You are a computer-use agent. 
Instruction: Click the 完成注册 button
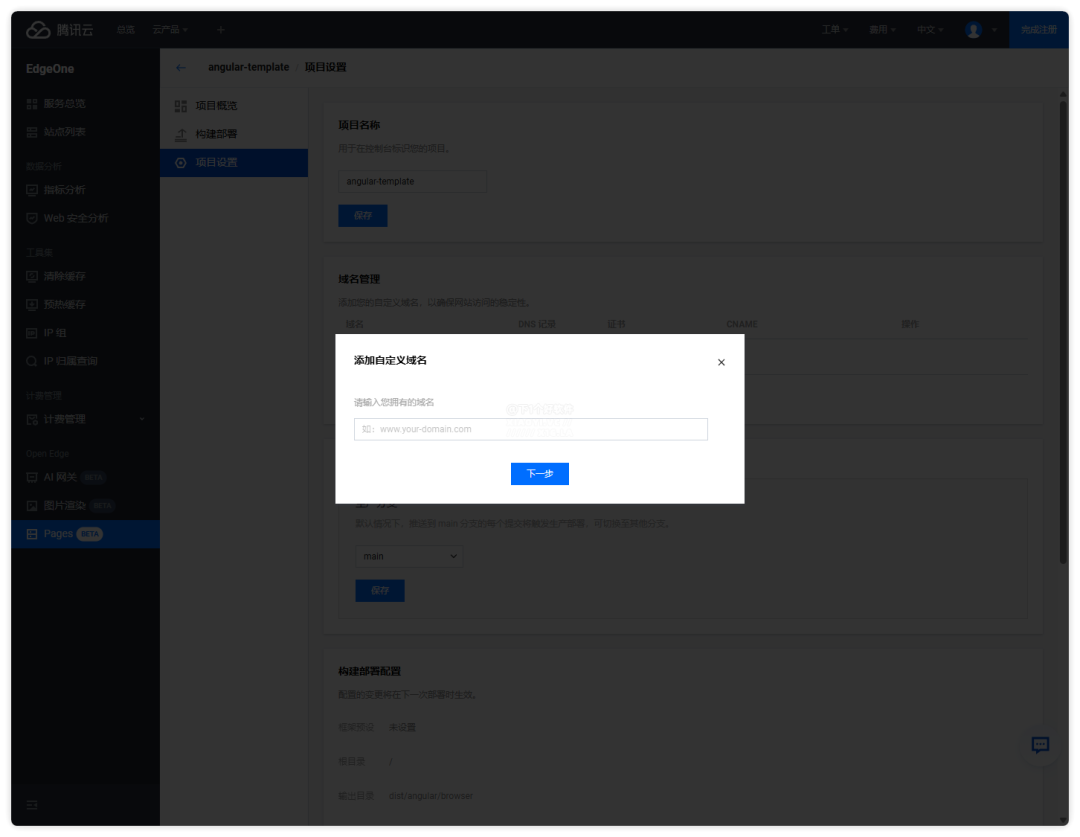[1039, 30]
